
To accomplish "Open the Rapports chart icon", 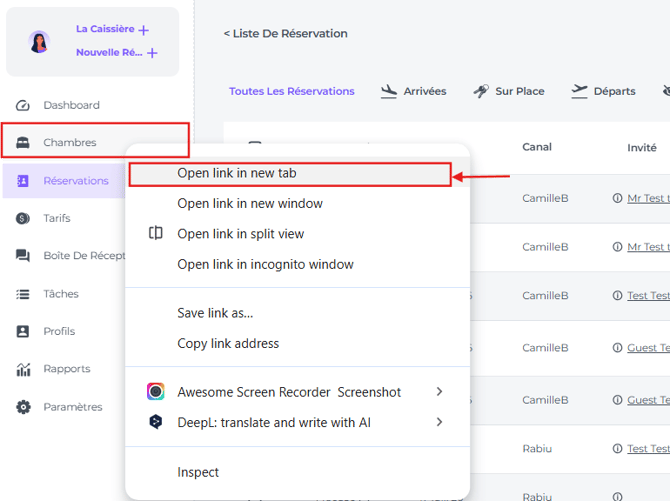I will point(23,369).
